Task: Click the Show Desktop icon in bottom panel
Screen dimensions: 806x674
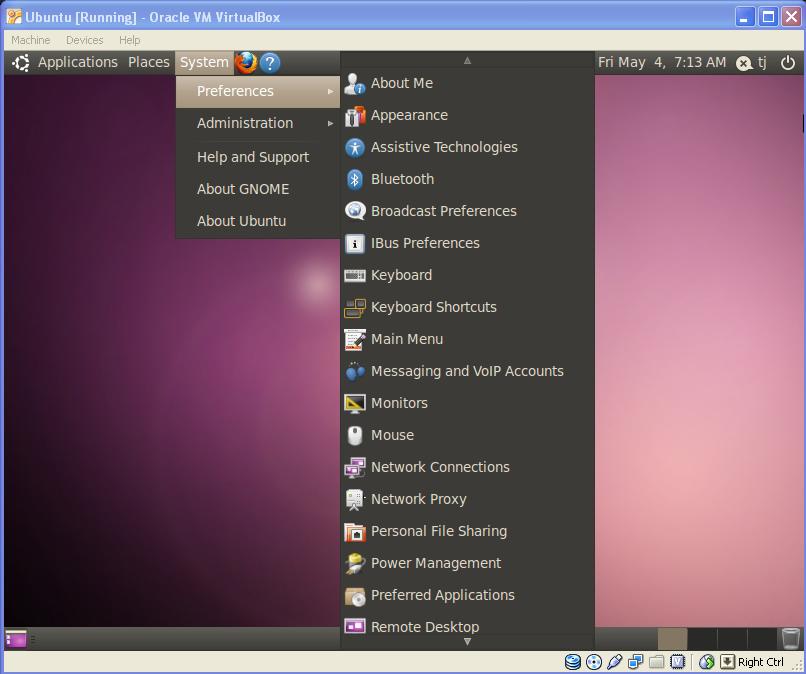Action: pyautogui.click(x=16, y=638)
